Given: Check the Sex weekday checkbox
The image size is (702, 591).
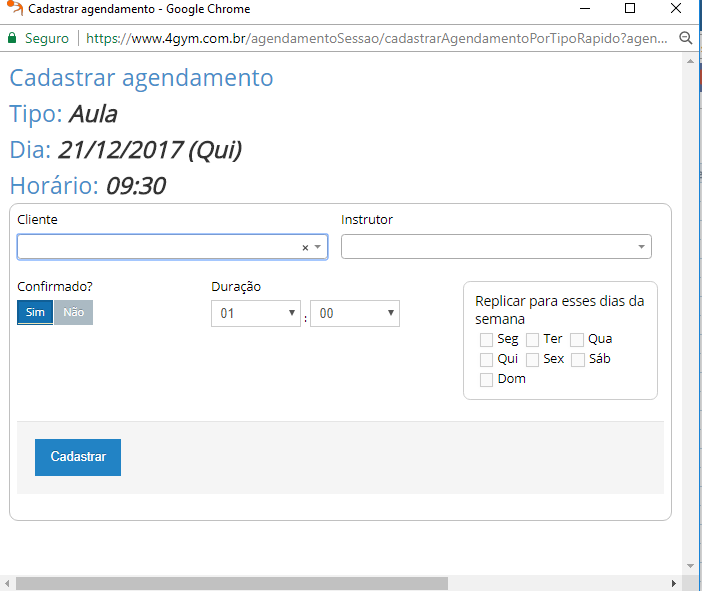Looking at the screenshot, I should pyautogui.click(x=532, y=360).
